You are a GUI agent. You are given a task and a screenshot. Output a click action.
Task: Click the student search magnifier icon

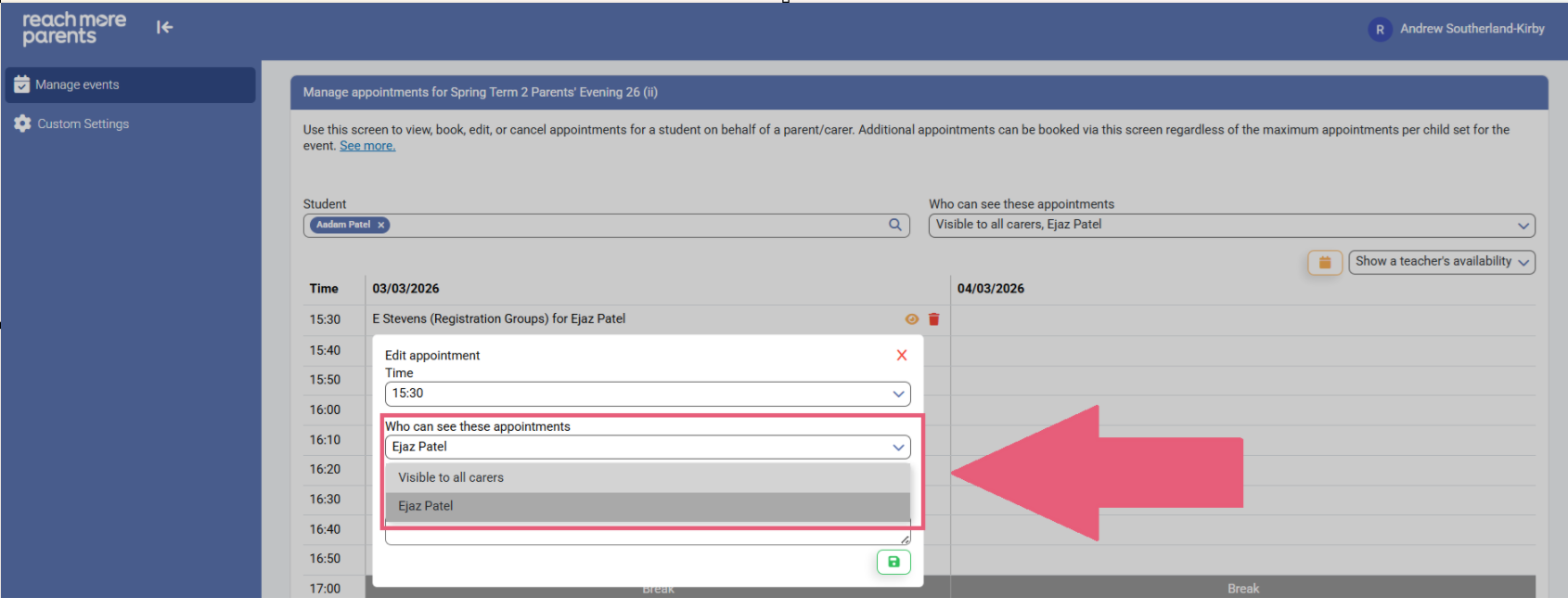(894, 225)
